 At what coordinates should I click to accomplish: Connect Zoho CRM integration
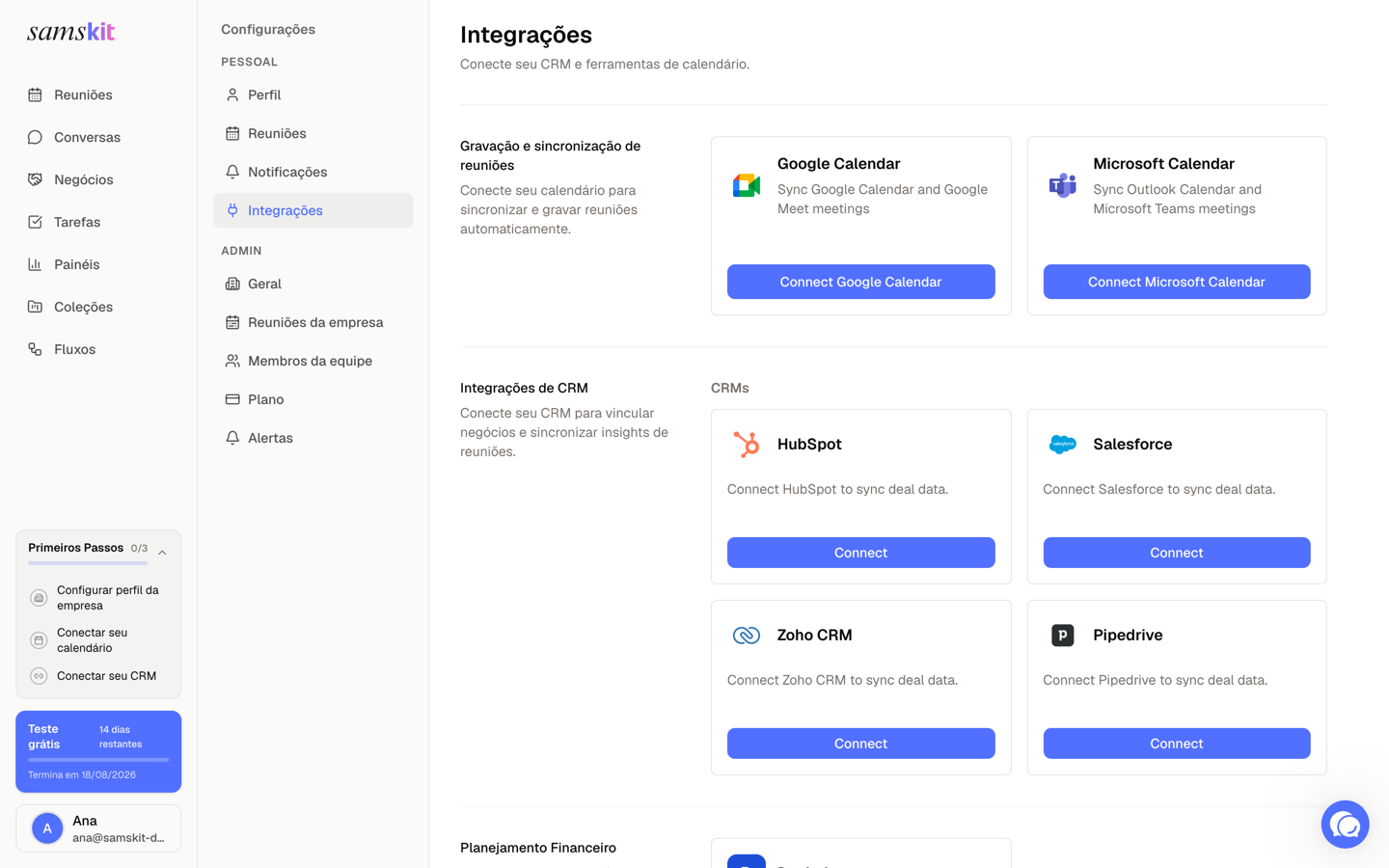pos(860,744)
